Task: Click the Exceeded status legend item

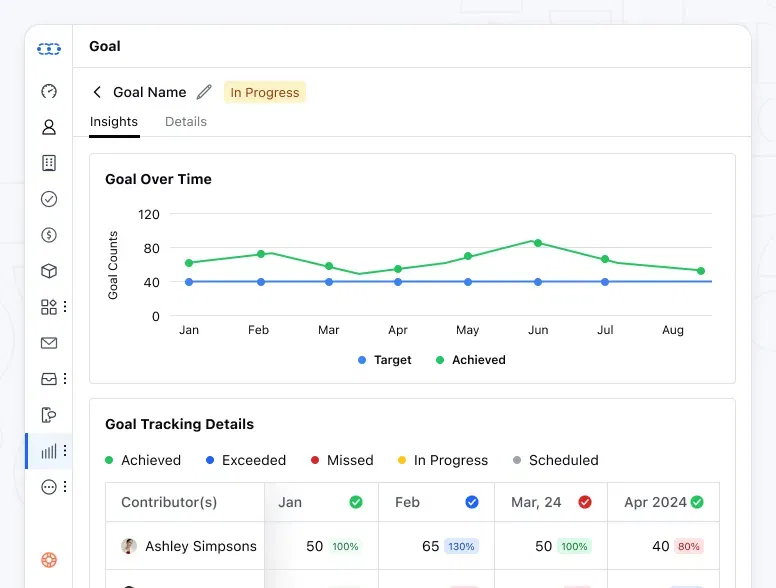Action: [246, 460]
